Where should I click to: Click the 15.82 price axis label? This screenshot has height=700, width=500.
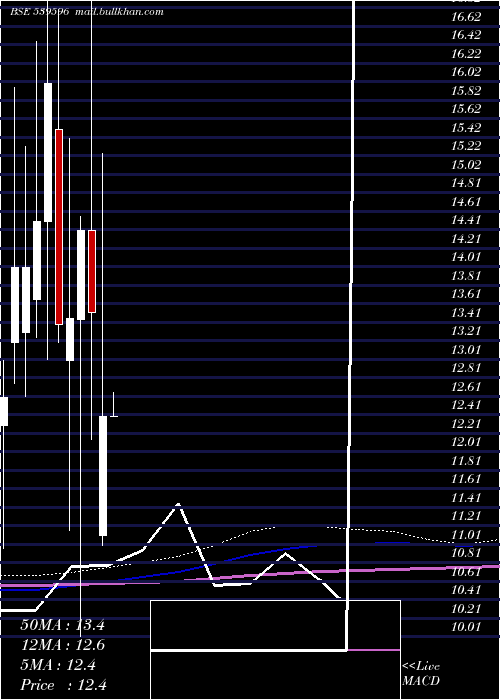point(467,91)
